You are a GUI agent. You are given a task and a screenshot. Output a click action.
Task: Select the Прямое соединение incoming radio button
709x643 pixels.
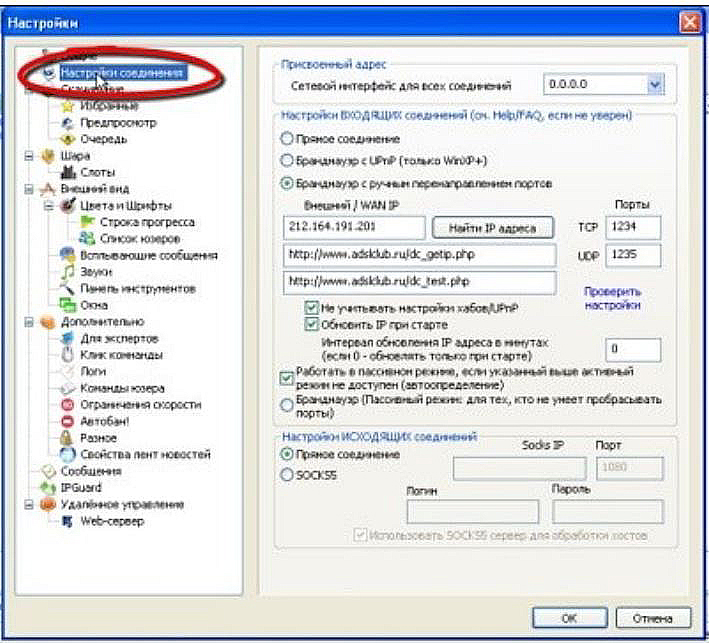pos(288,139)
